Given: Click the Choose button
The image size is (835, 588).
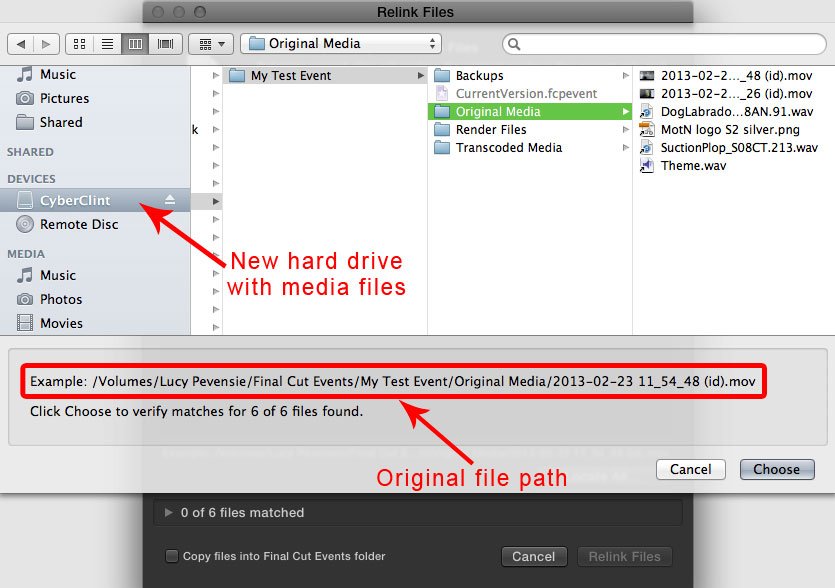Looking at the screenshot, I should (x=777, y=469).
